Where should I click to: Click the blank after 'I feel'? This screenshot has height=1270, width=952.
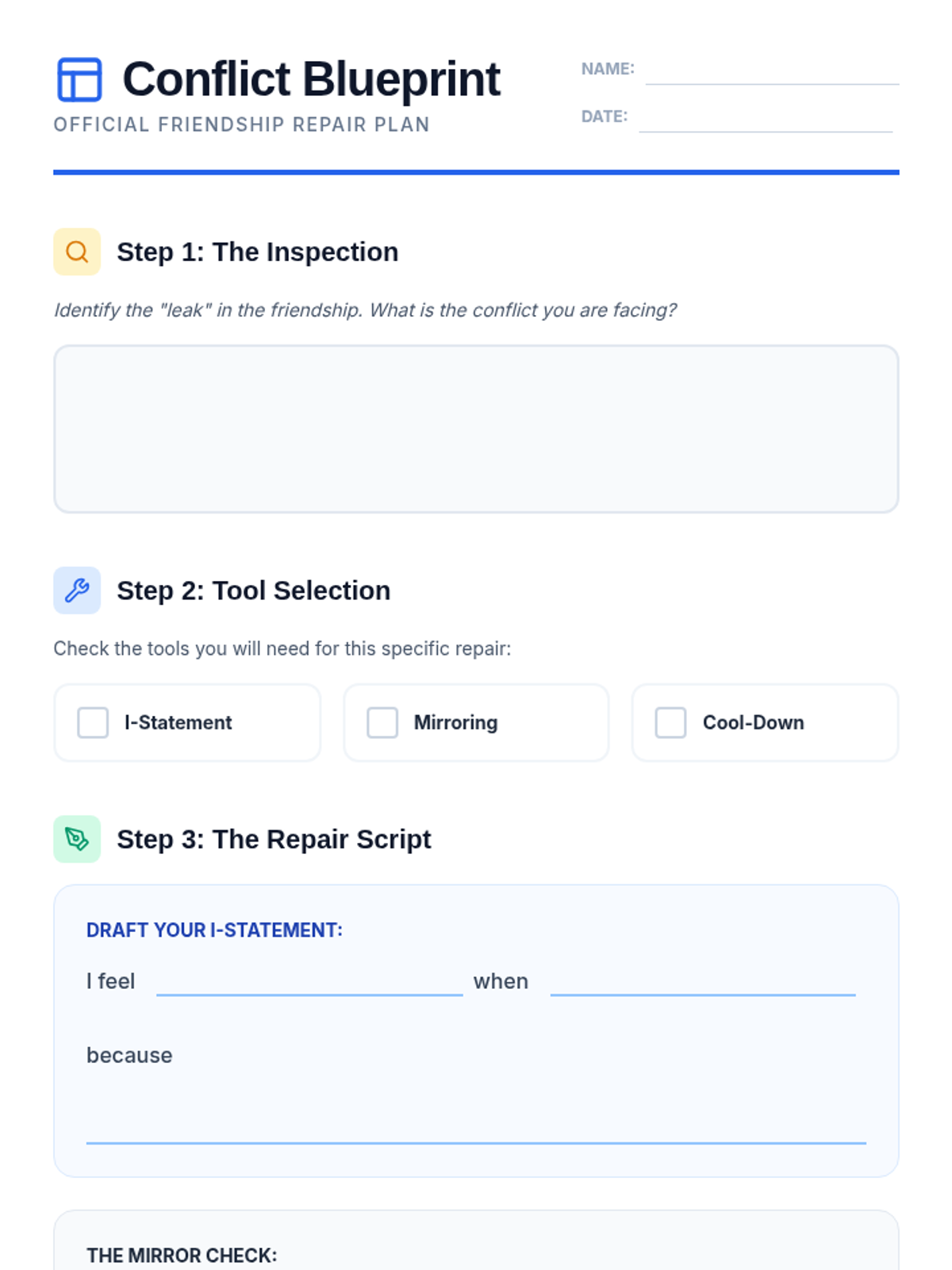pyautogui.click(x=309, y=981)
